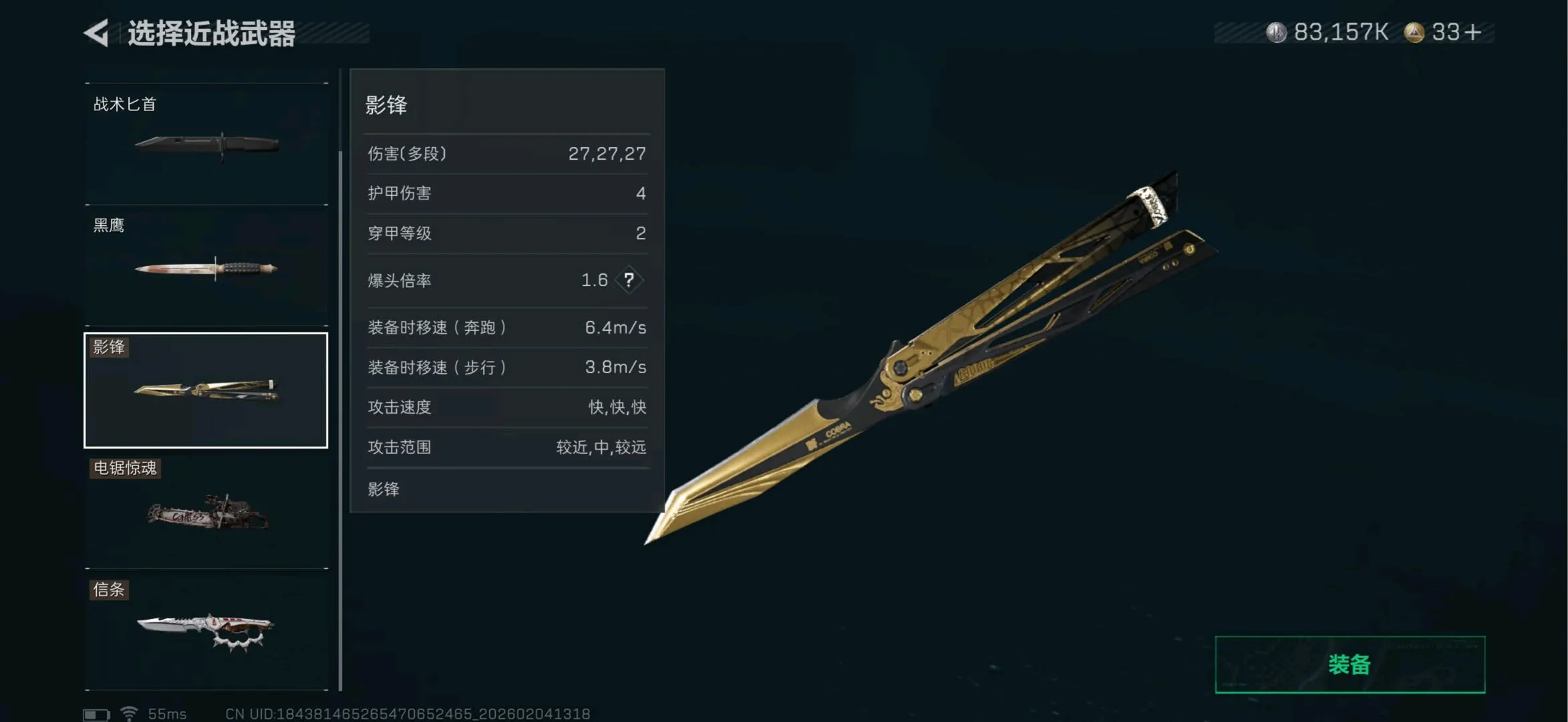Go back using the arrow icon
The width and height of the screenshot is (1568, 722).
[x=96, y=33]
